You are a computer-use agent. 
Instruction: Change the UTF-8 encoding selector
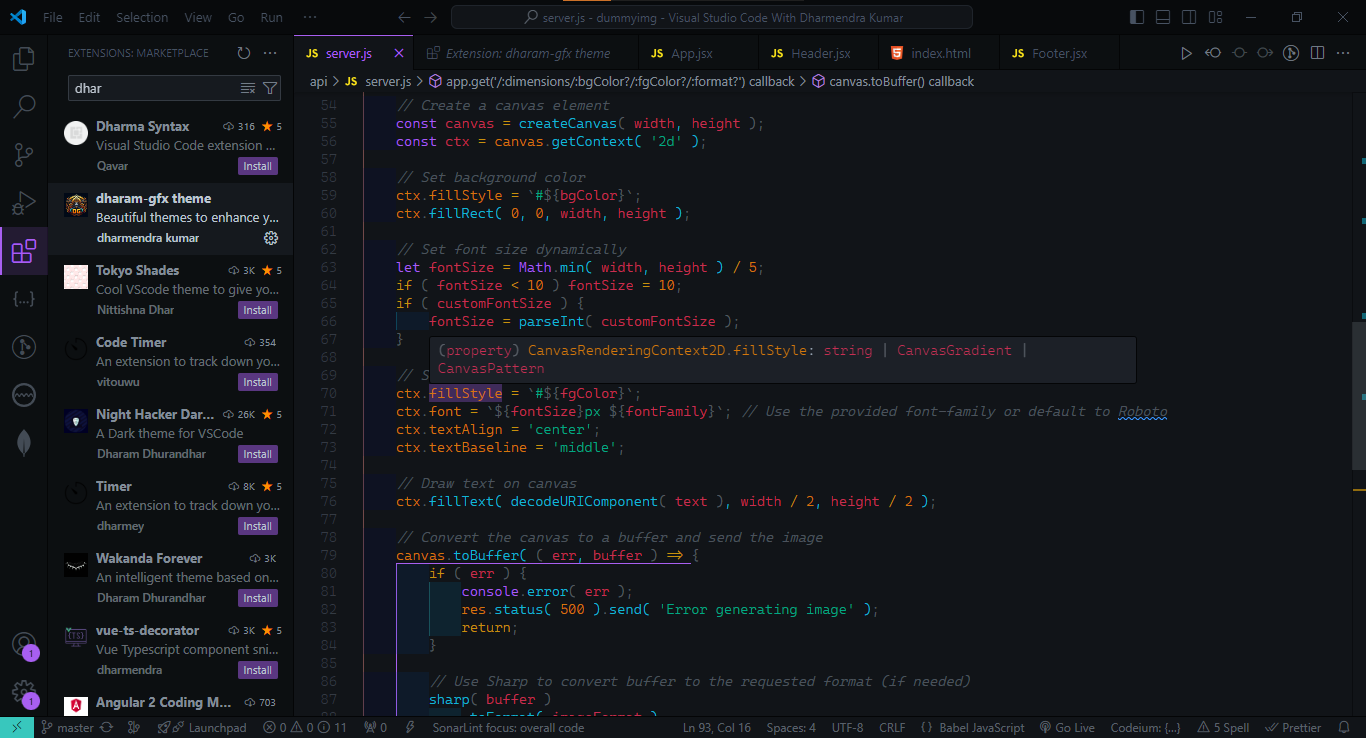pos(846,728)
